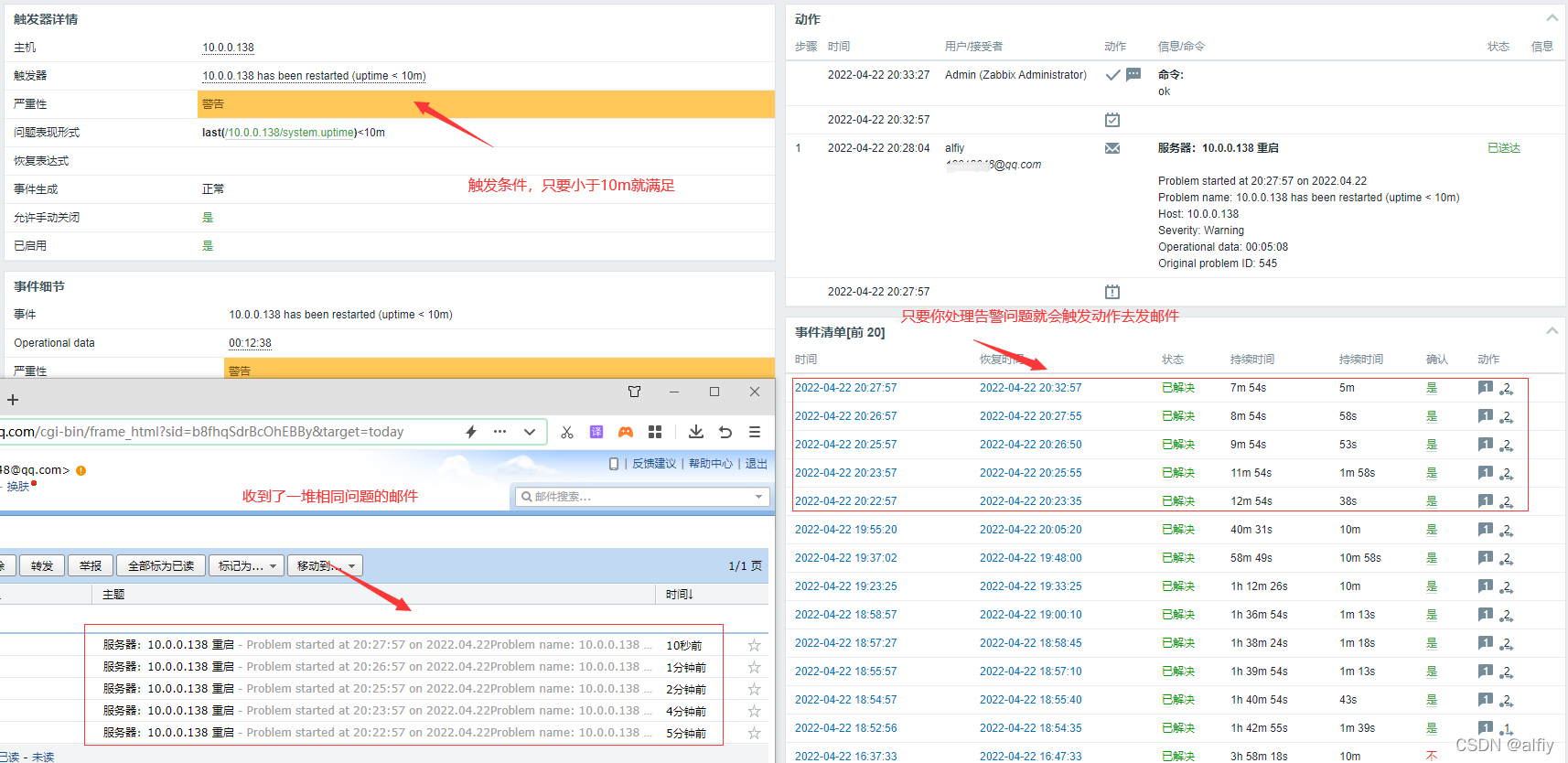Open the 帮助中心 link
The height and width of the screenshot is (763, 1568).
tap(711, 464)
